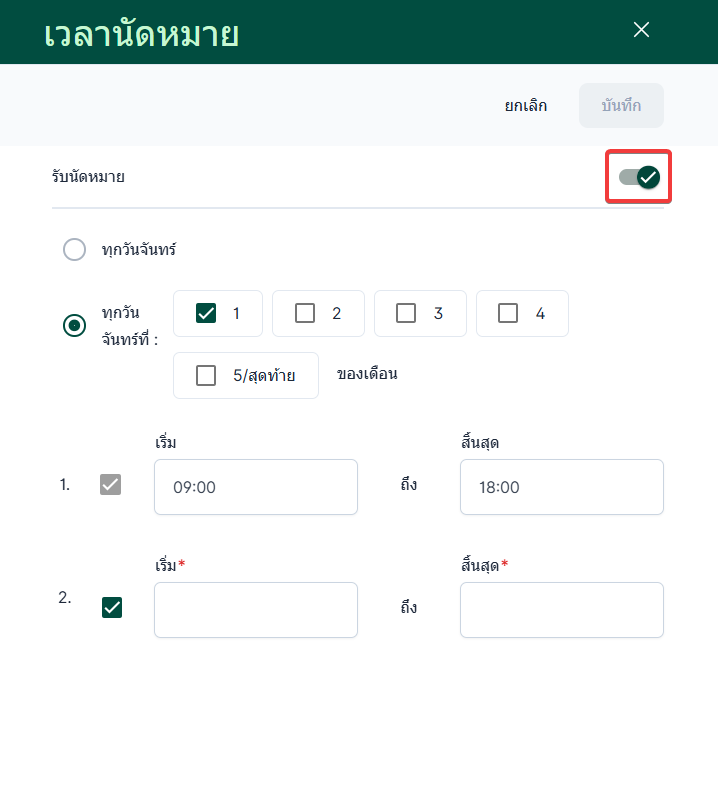Check the 5/สุดท้าย checkbox
Screen dimensions: 718x796
coord(206,376)
